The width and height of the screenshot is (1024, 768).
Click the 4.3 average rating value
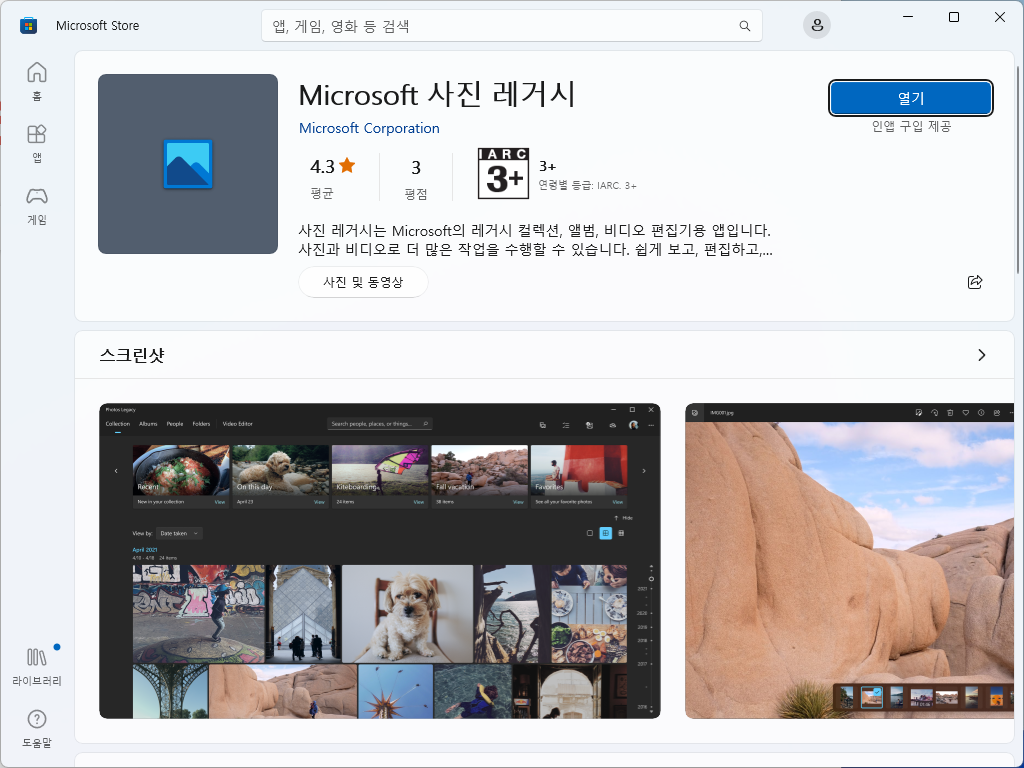[x=322, y=167]
